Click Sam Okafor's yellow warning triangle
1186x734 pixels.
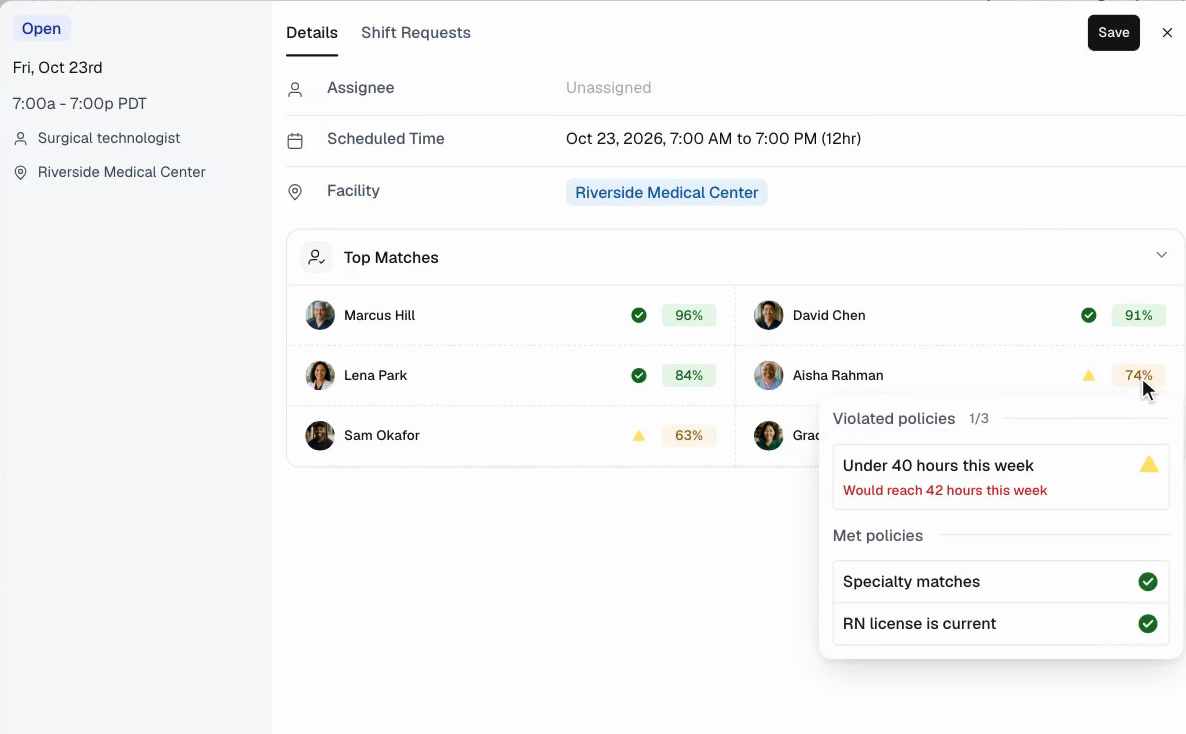638,435
